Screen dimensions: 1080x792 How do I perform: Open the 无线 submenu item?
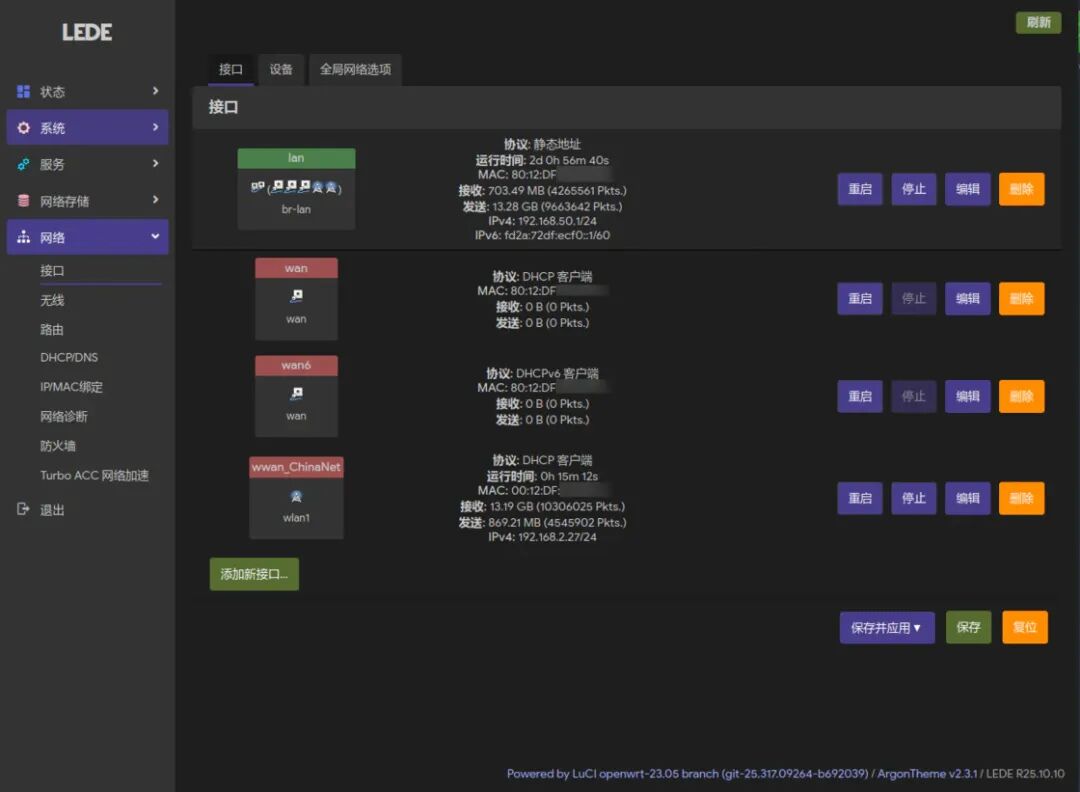(52, 300)
